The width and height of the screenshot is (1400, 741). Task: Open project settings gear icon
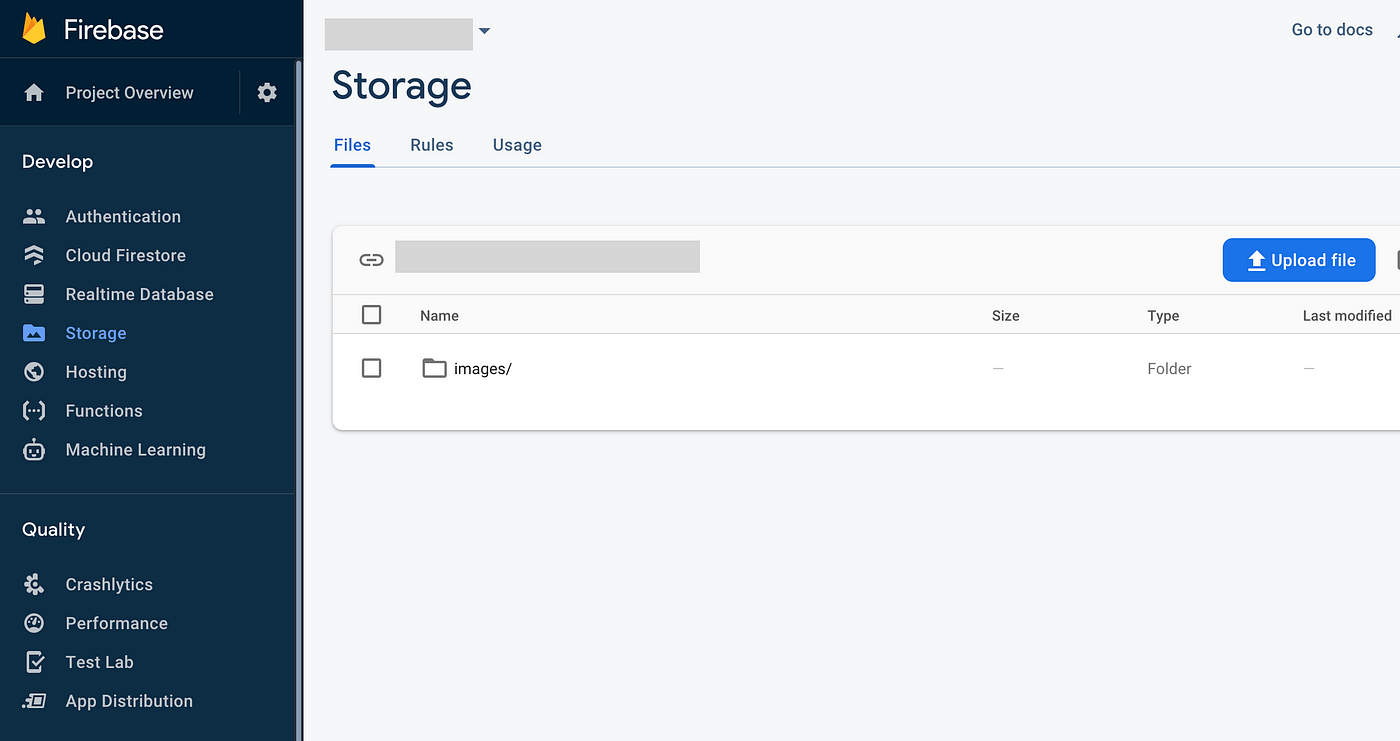tap(267, 93)
